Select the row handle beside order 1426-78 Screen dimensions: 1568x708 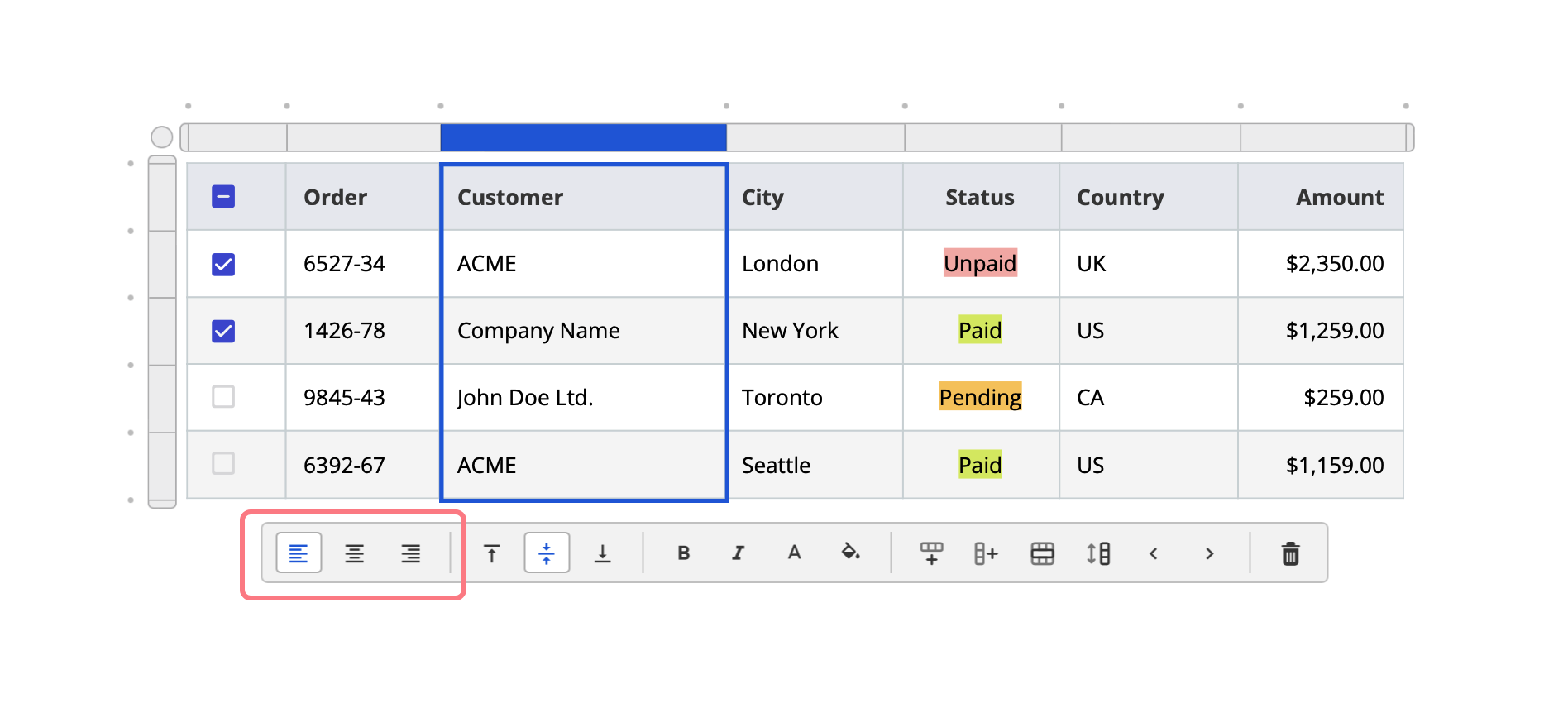point(162,331)
